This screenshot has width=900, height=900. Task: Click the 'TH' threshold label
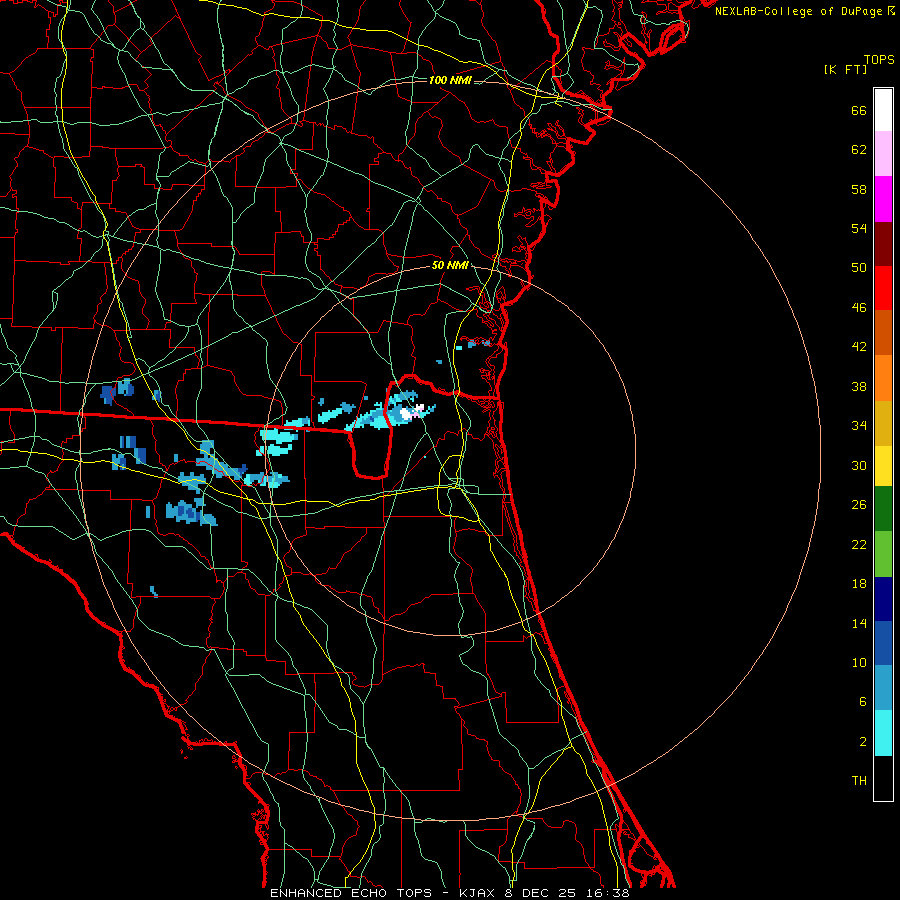tap(859, 781)
